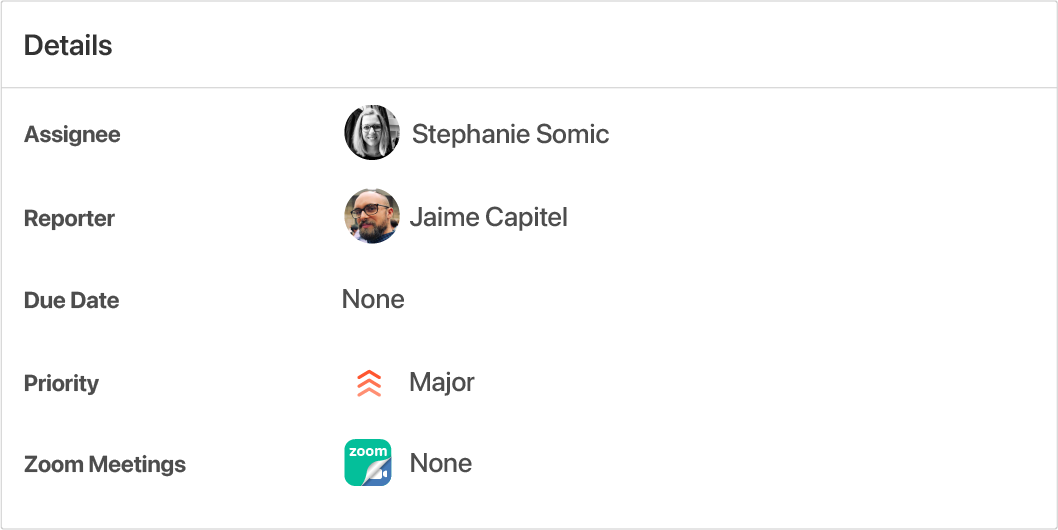This screenshot has width=1058, height=530.
Task: Click the Due Date field label
Action: (x=72, y=300)
